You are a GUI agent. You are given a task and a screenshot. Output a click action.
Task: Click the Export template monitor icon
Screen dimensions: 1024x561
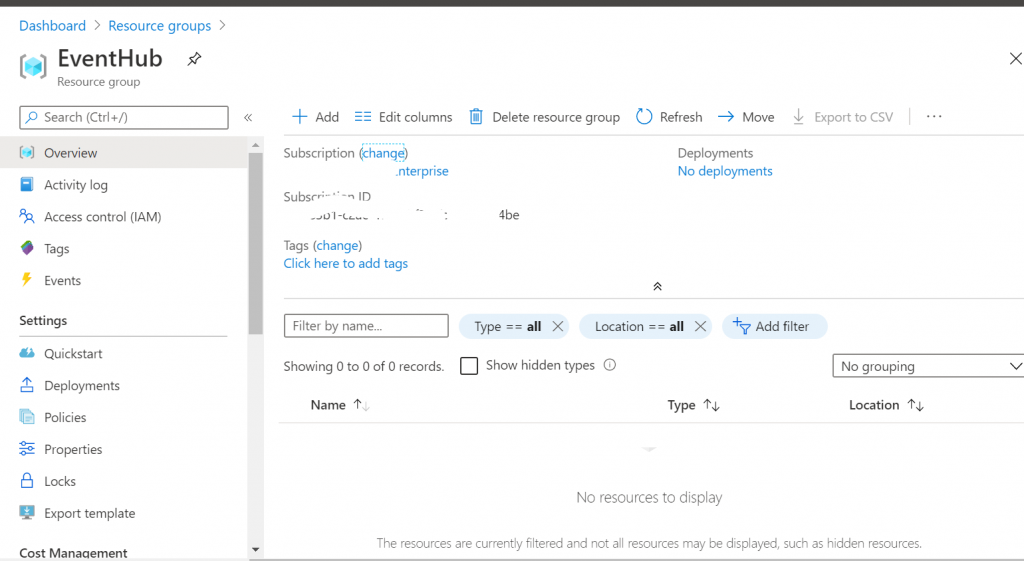(27, 512)
